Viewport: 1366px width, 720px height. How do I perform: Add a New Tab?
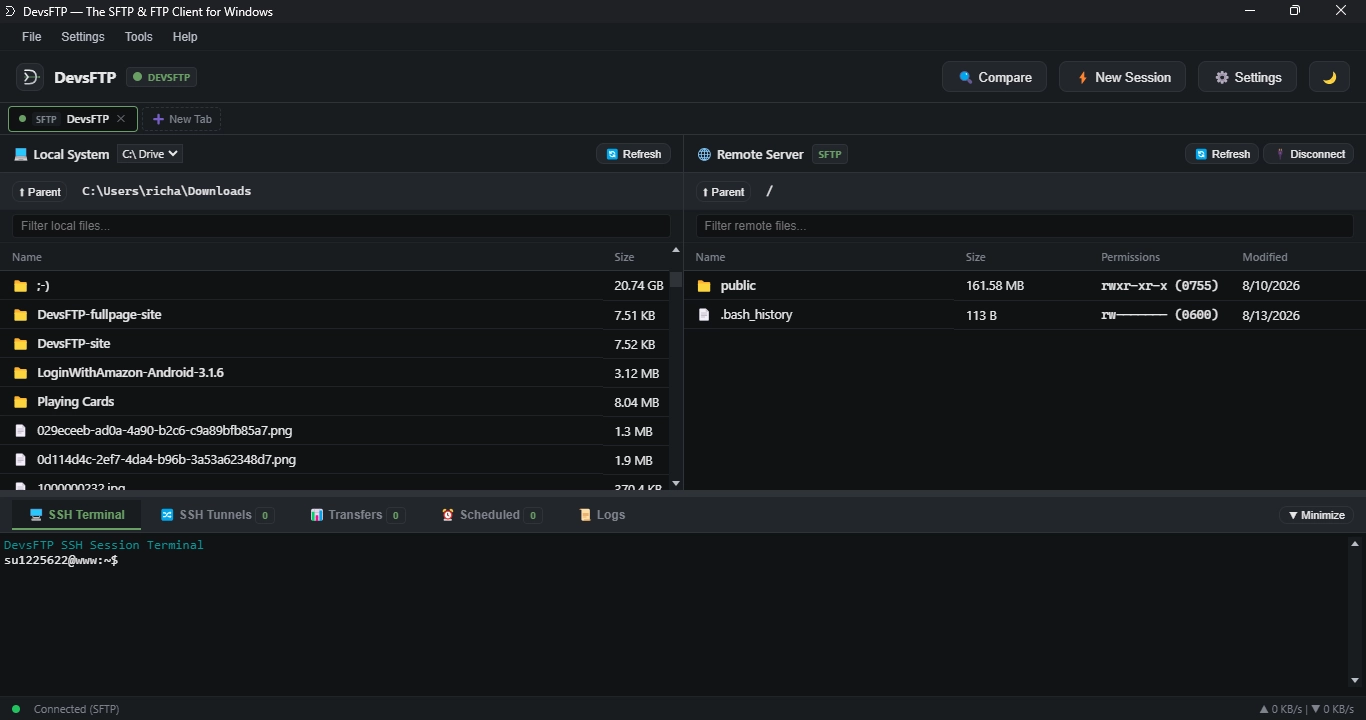point(181,119)
